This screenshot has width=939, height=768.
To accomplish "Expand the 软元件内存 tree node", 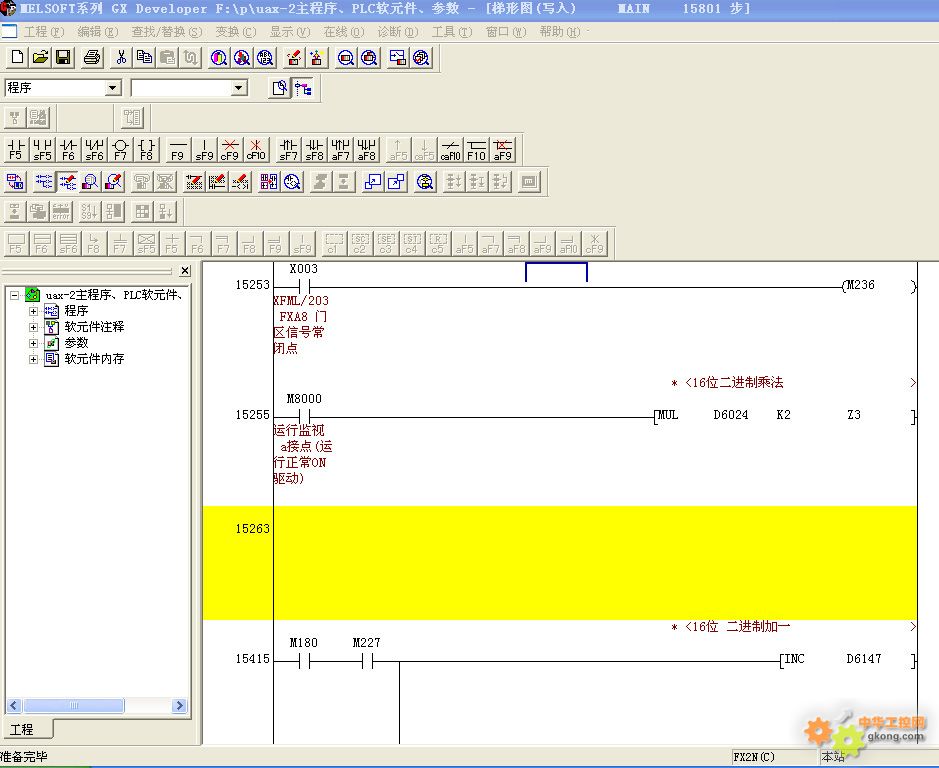I will [x=34, y=359].
